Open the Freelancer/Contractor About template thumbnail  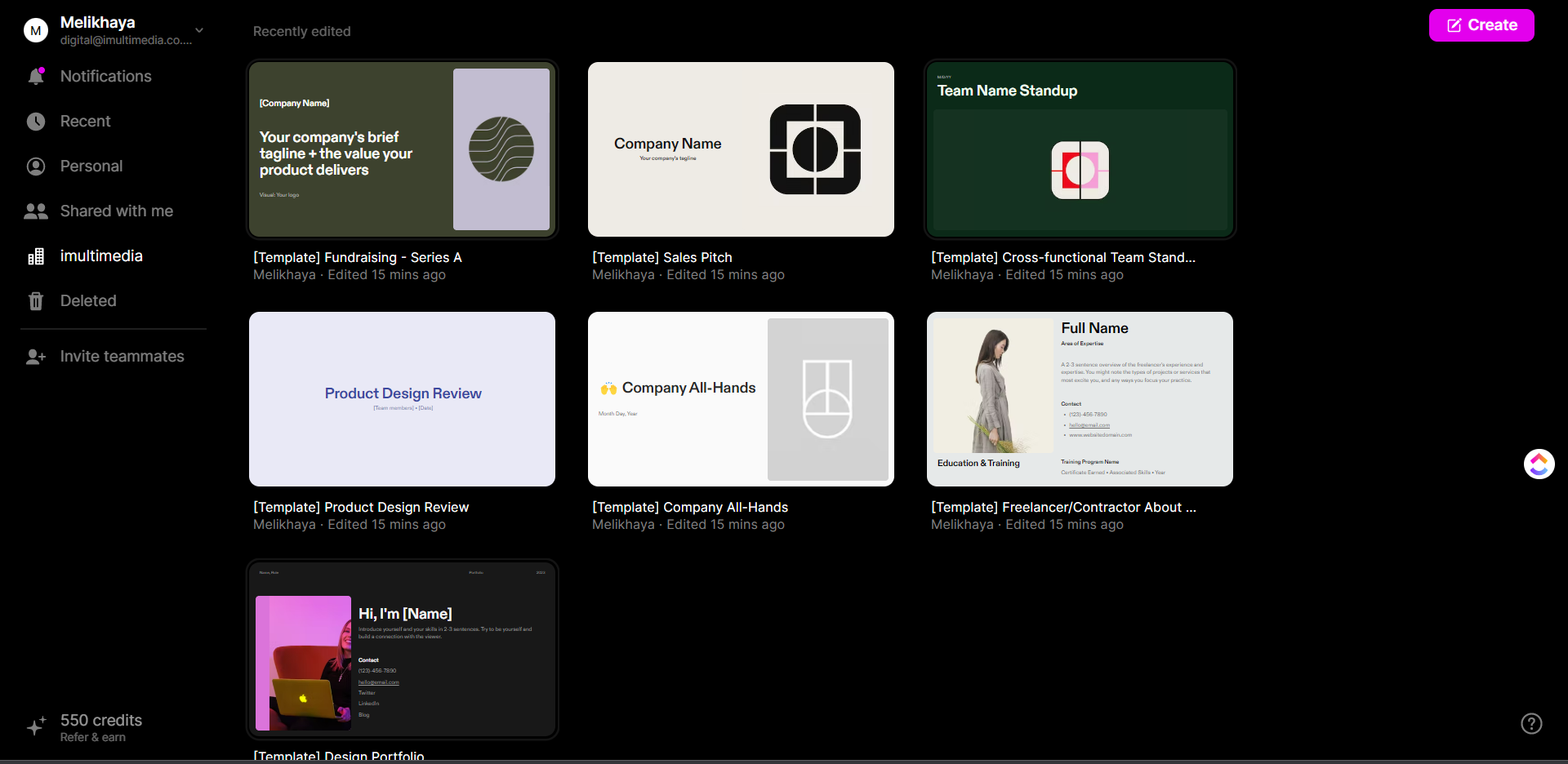tap(1080, 399)
